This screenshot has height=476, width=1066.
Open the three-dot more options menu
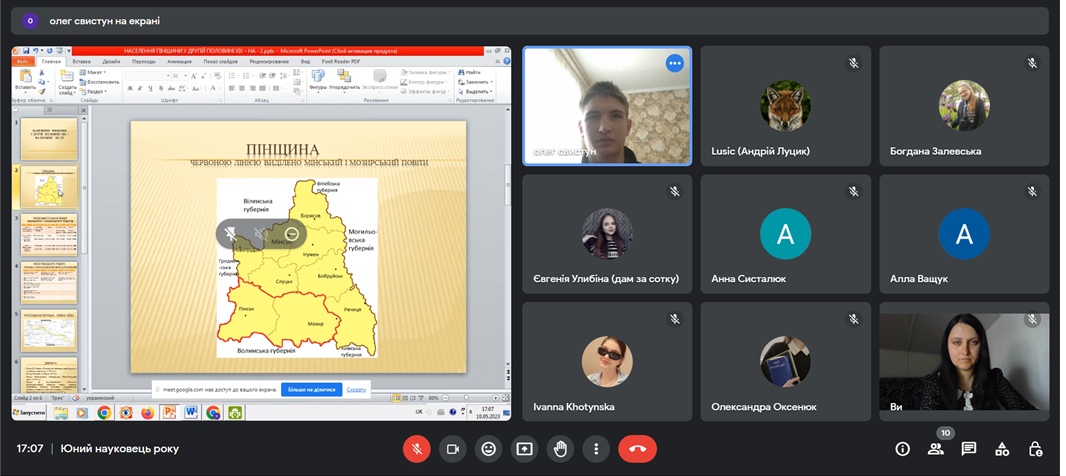point(596,449)
